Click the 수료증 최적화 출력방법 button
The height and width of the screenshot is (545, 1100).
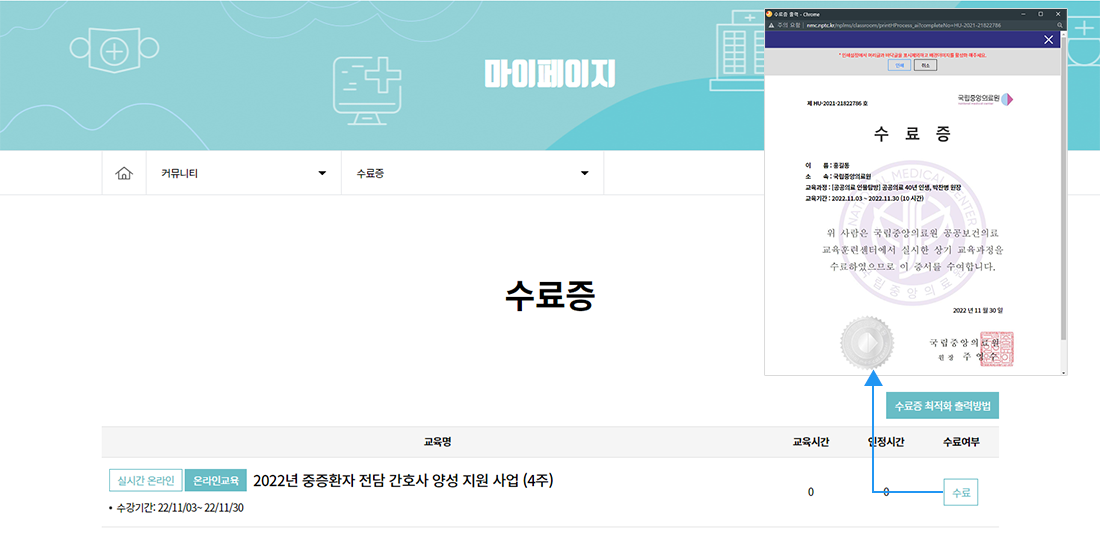click(942, 405)
